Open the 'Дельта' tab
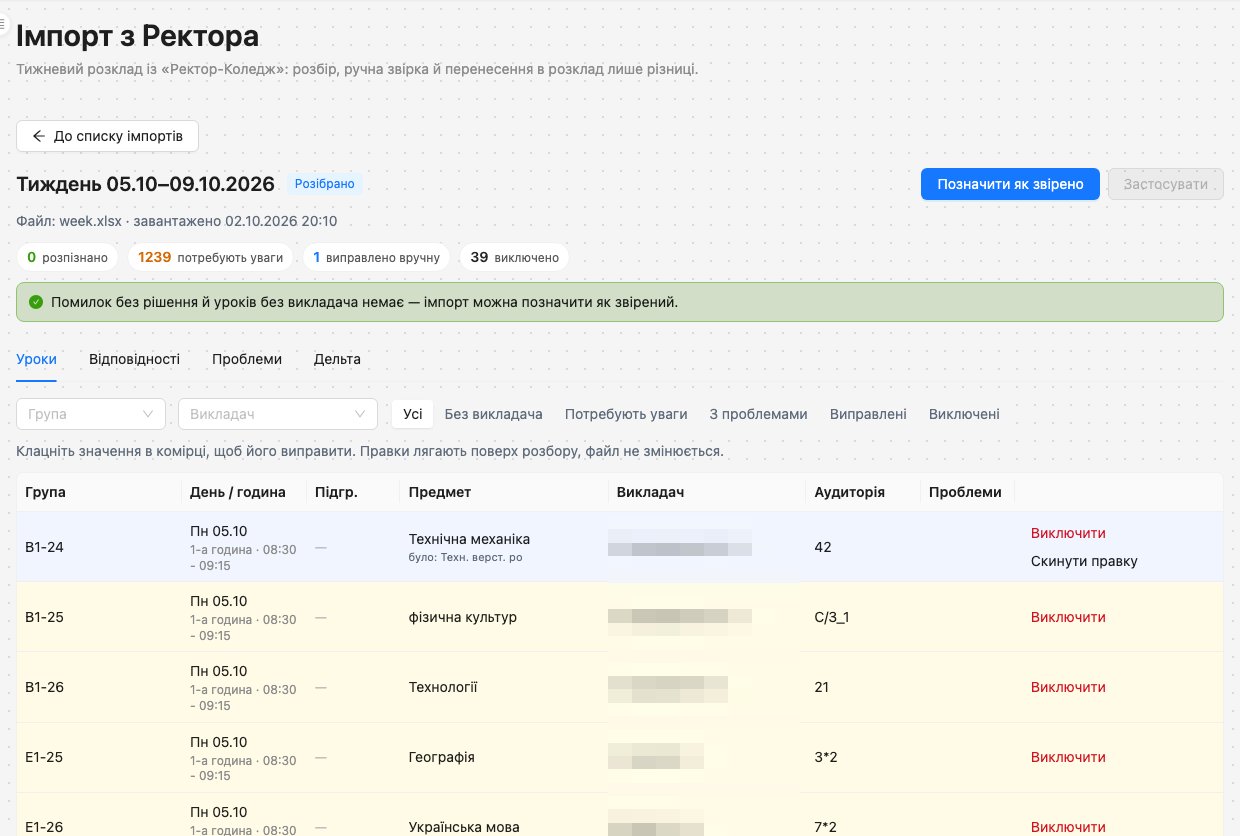Viewport: 1240px width, 836px height. click(337, 359)
